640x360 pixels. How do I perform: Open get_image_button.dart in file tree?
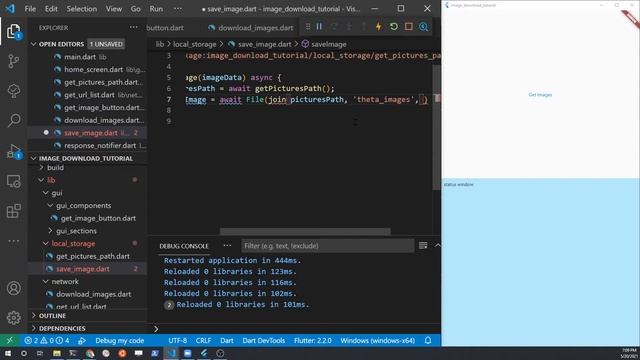point(98,218)
